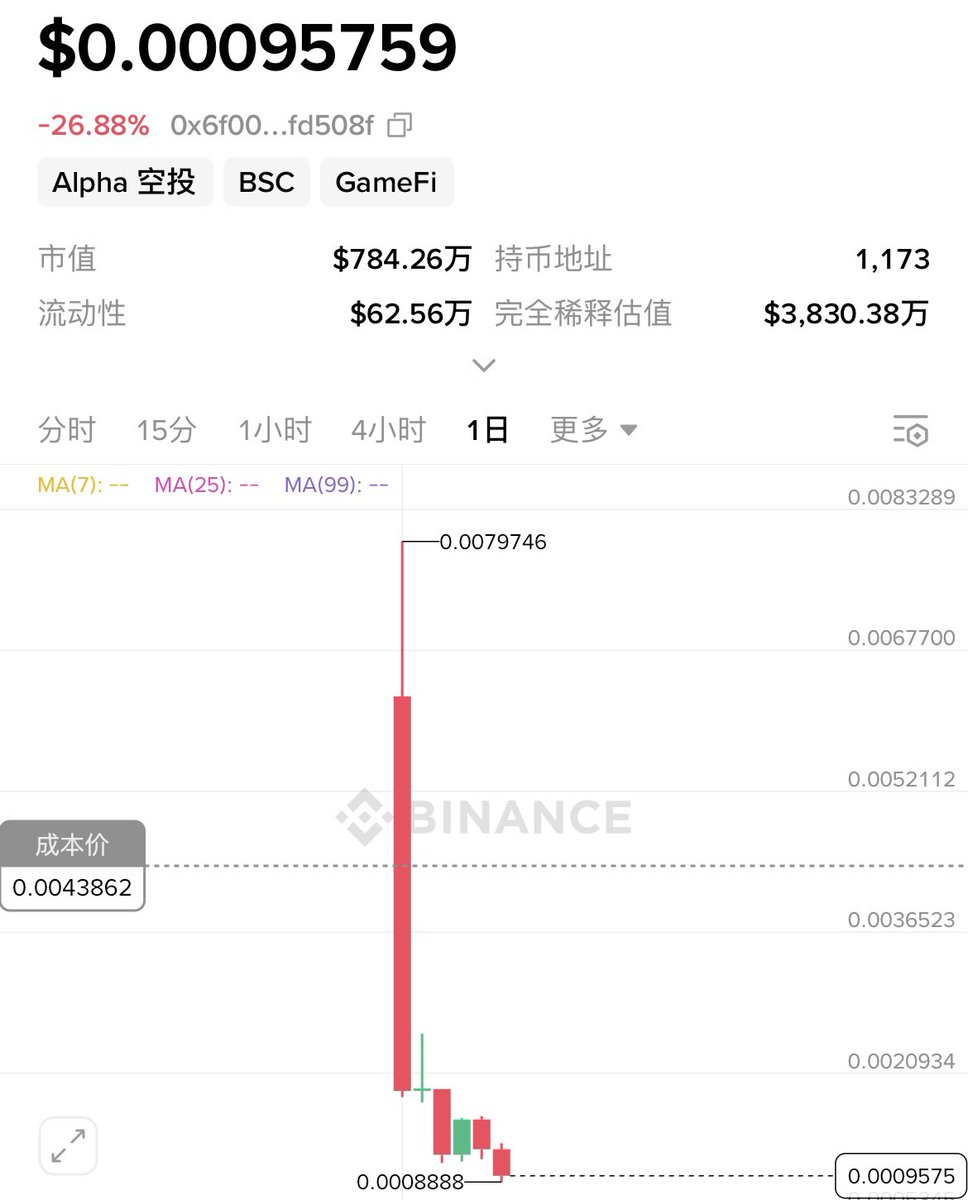Select the 分时 timeframe tab
This screenshot has height=1200, width=968.
[x=67, y=430]
